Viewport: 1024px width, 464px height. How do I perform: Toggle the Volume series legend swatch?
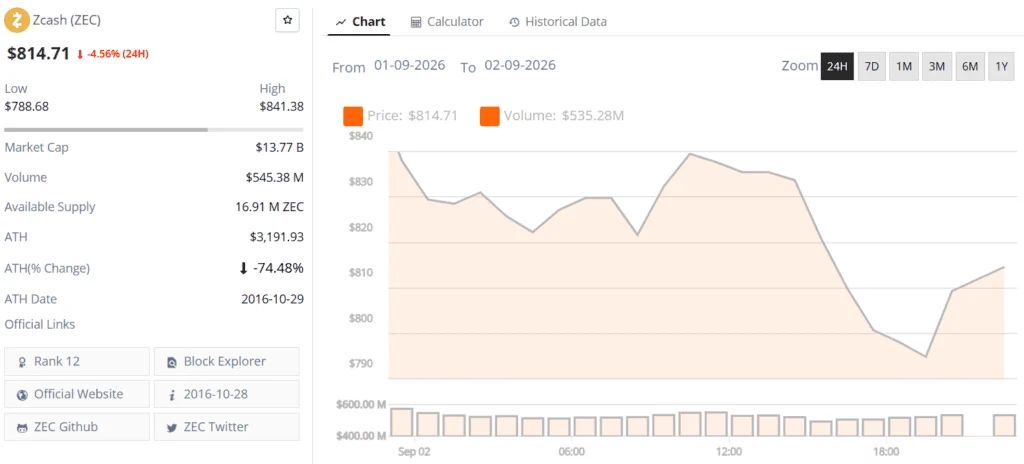[x=489, y=116]
